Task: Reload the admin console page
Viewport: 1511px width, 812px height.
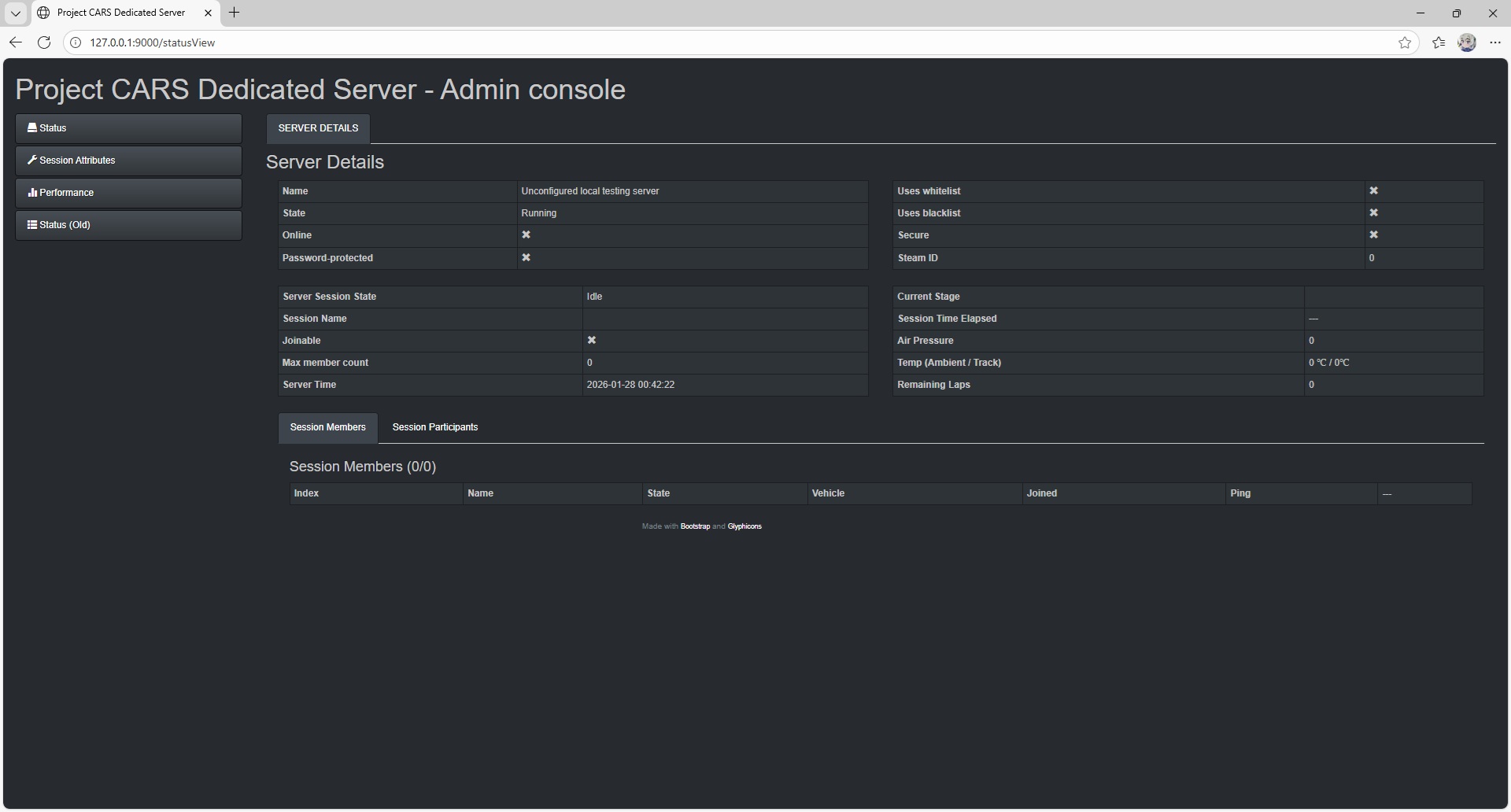Action: click(44, 42)
